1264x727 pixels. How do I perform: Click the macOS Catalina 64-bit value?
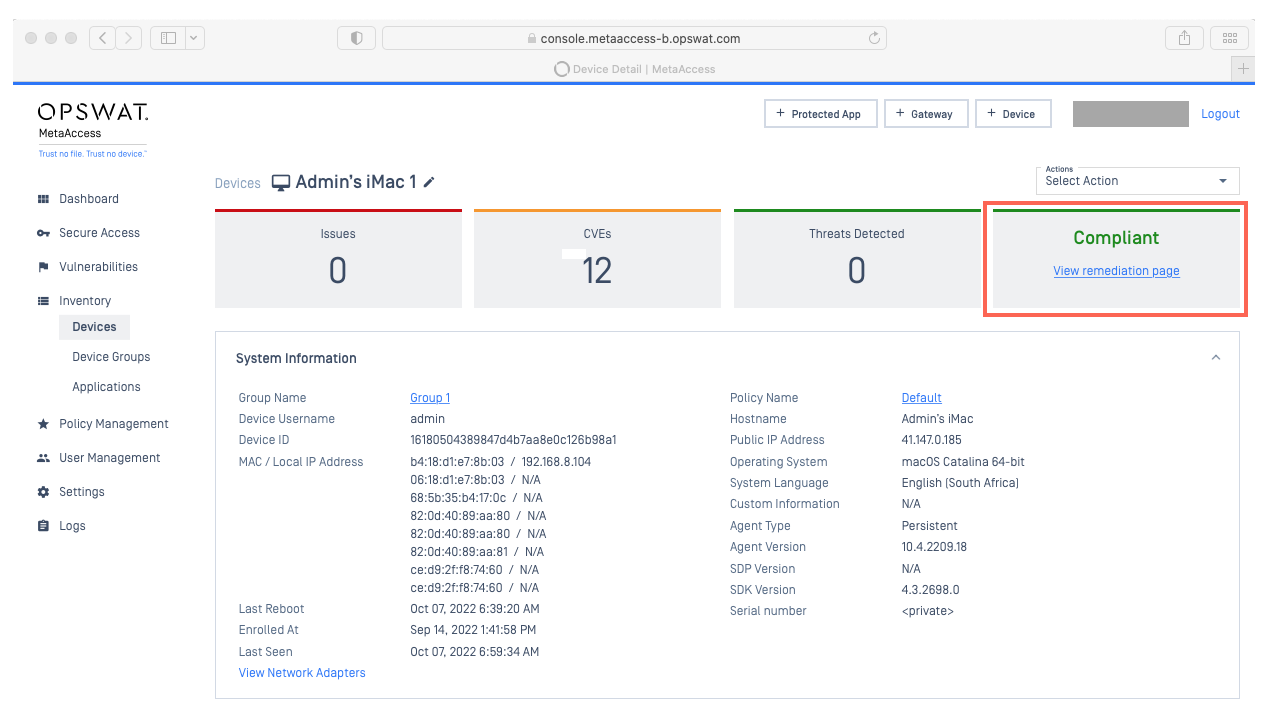pyautogui.click(x=963, y=462)
